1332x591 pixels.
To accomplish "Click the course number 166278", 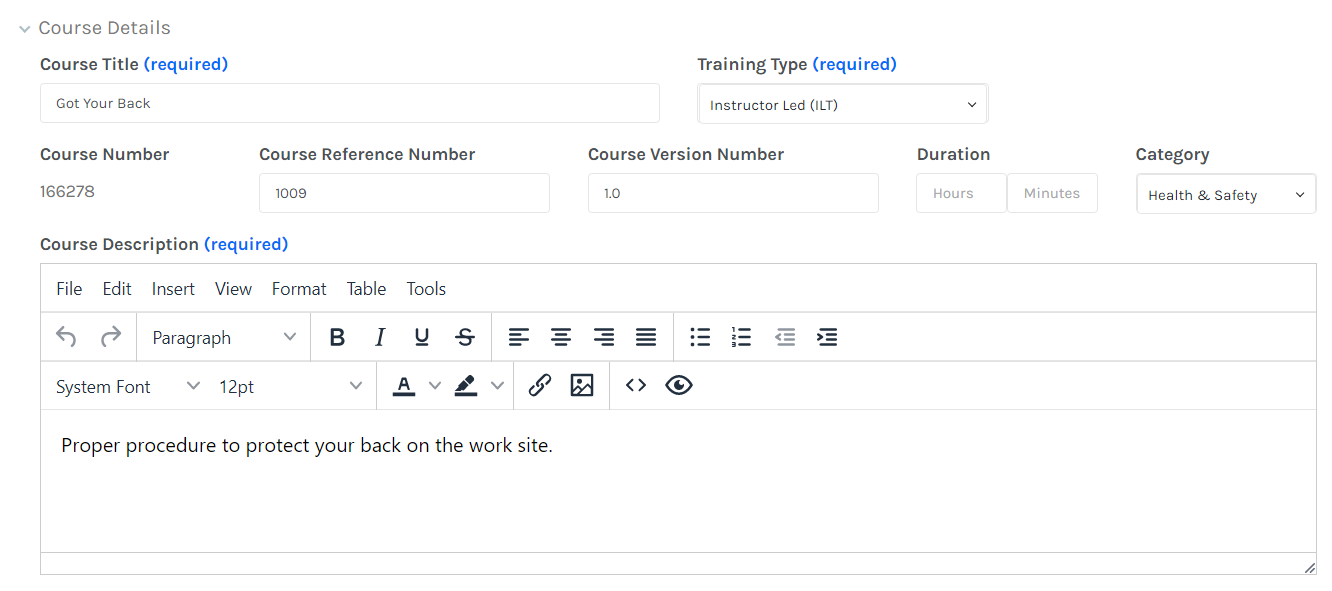I will [x=67, y=191].
